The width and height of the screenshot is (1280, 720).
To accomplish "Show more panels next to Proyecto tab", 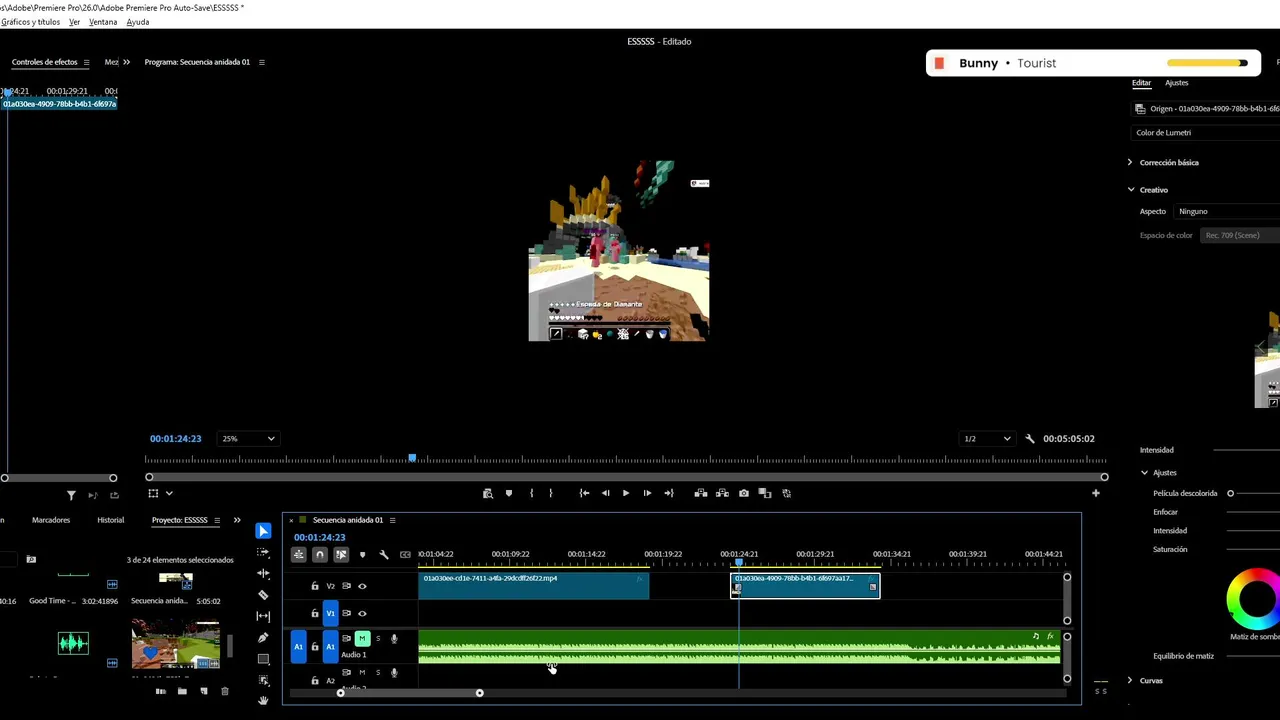I will (x=237, y=520).
